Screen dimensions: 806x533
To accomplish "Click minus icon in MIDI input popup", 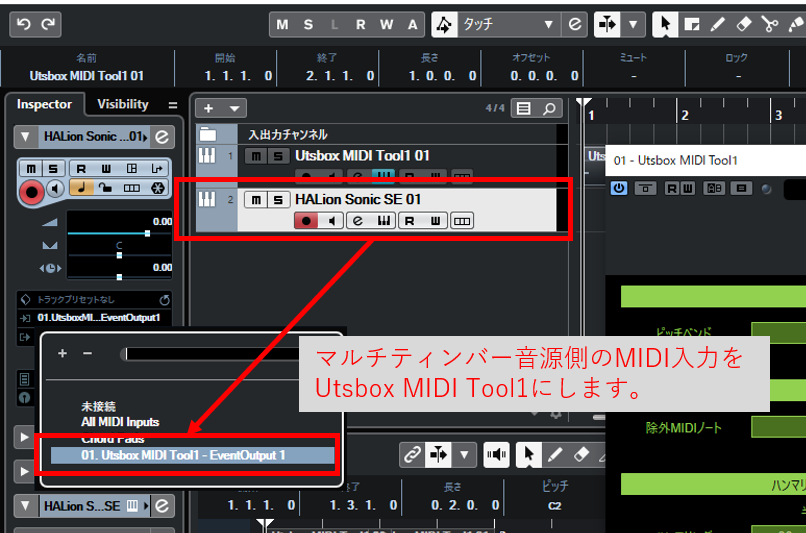I will click(87, 353).
